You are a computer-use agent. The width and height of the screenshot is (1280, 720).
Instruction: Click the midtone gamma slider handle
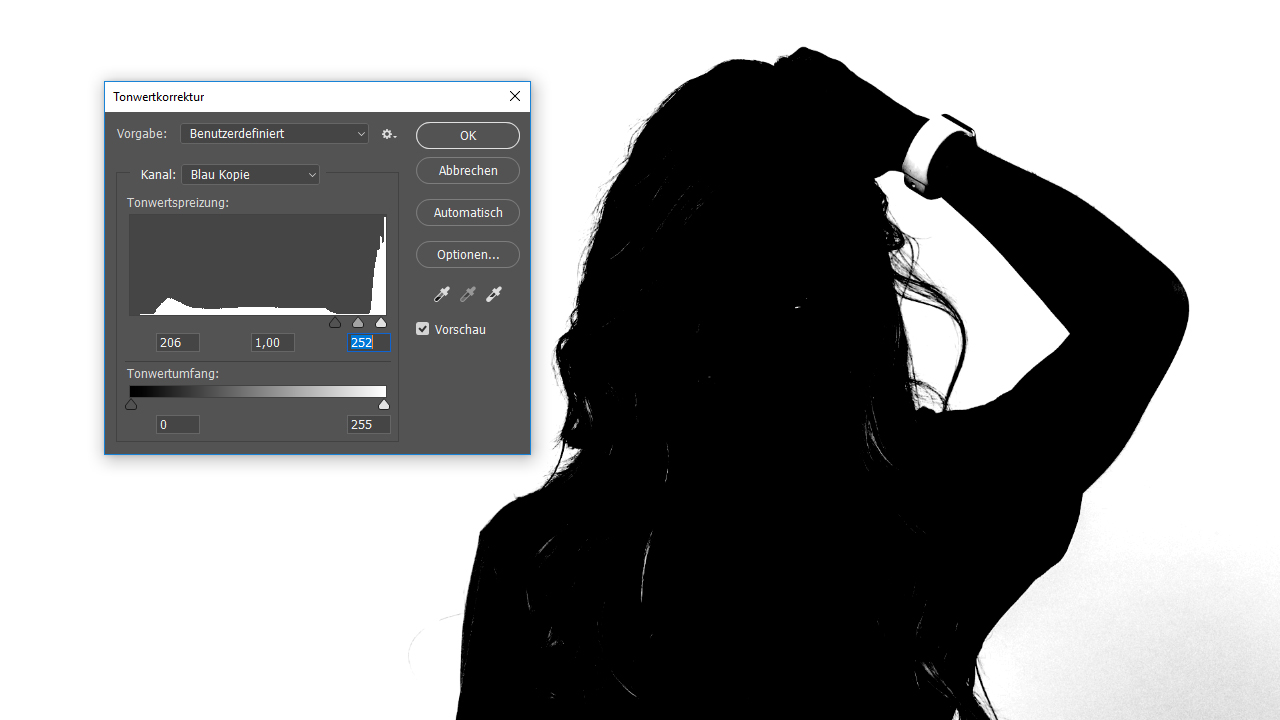coord(358,323)
